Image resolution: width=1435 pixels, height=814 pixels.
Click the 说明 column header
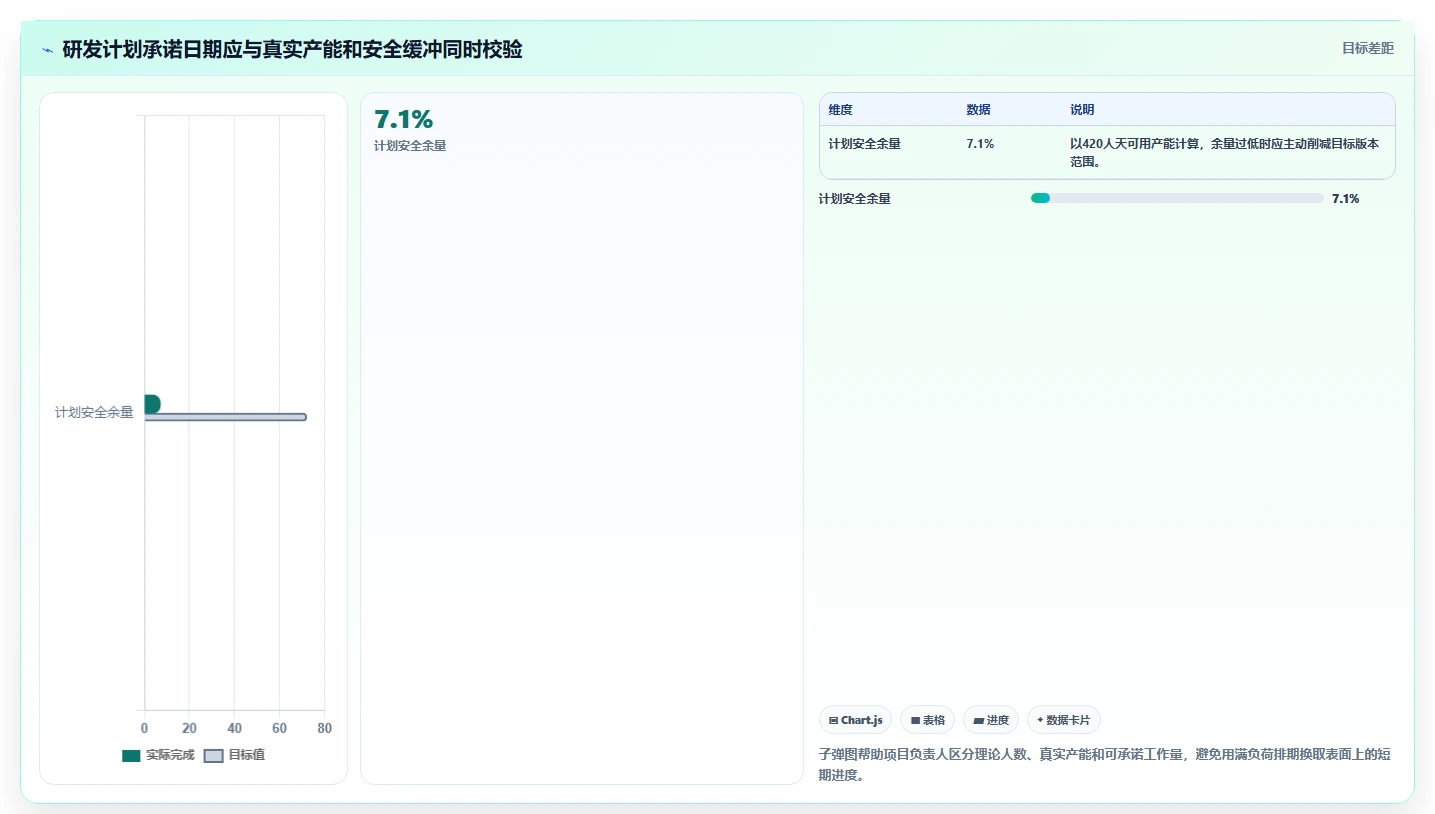click(x=1082, y=110)
